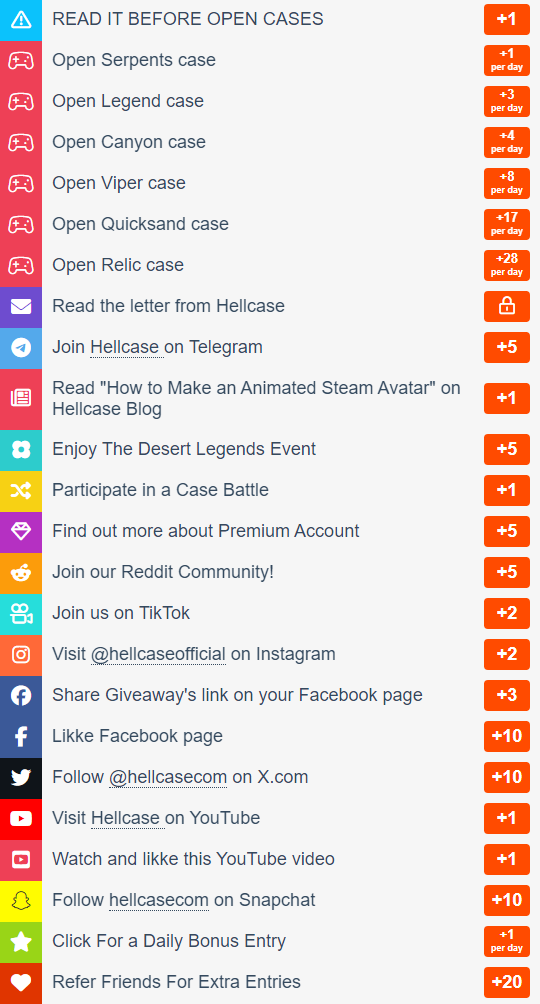Open the @hellcaseofficial Instagram link
Image resolution: width=540 pixels, height=1004 pixels.
[158, 654]
